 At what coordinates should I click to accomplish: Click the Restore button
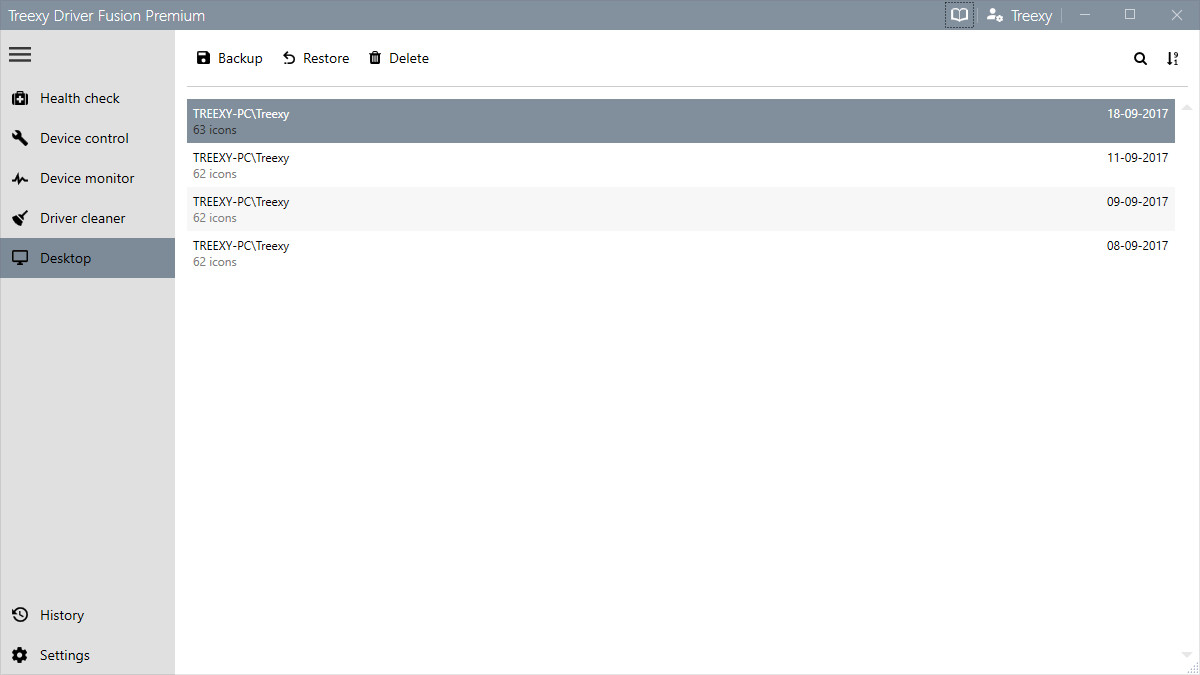point(316,58)
